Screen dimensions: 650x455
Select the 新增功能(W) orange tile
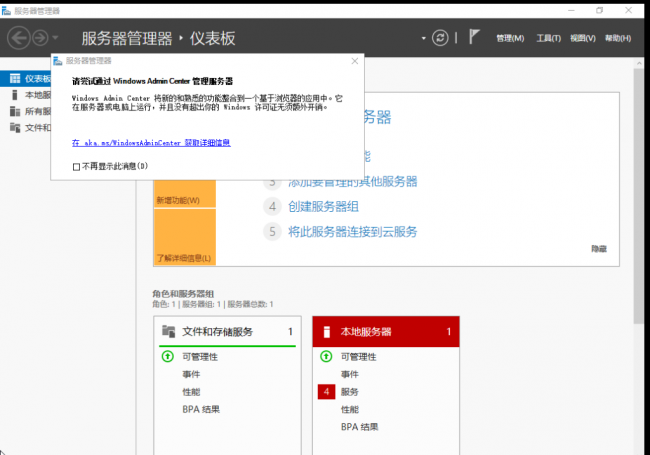point(185,194)
